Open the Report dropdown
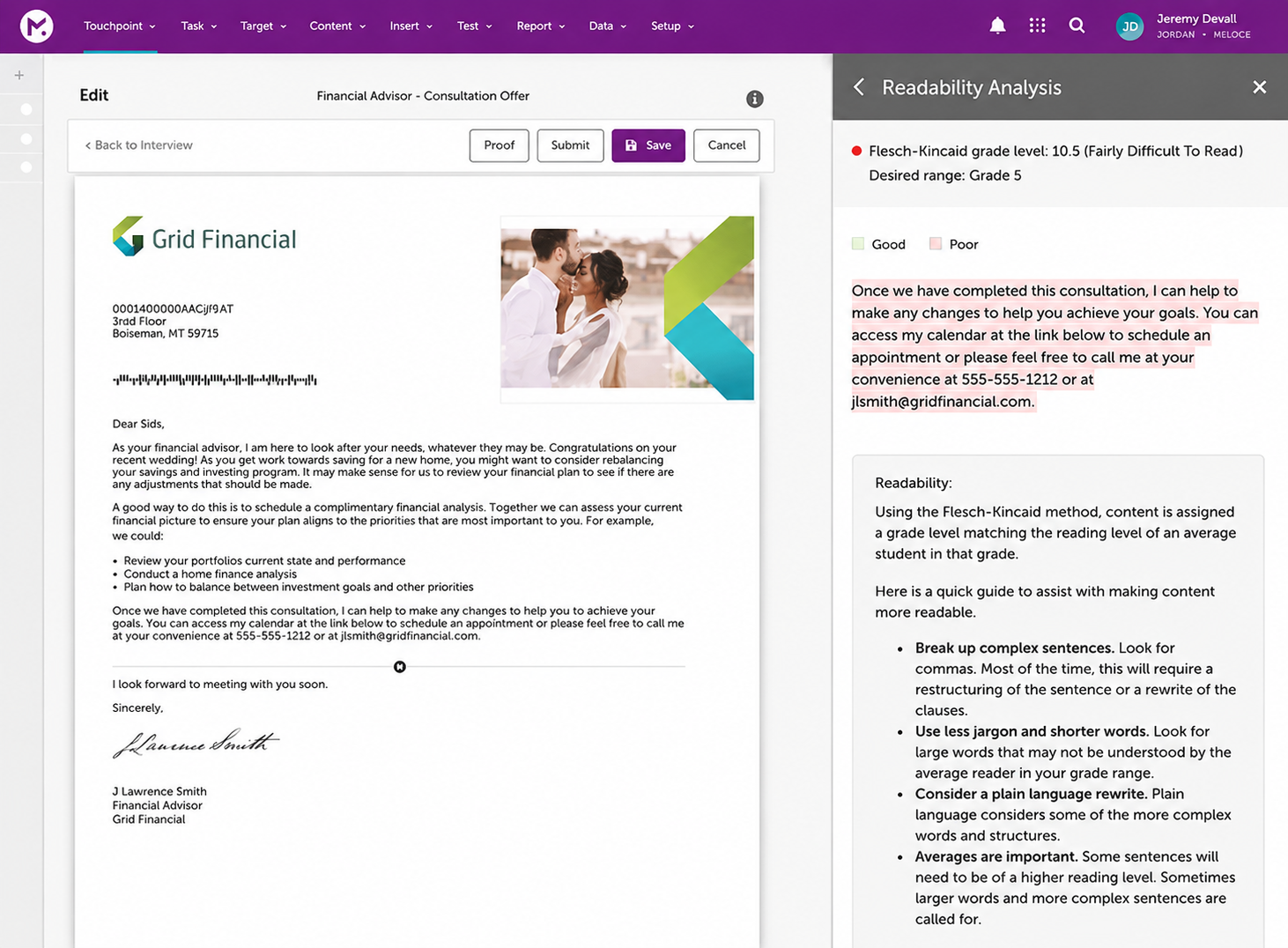Screen dimensions: 1288x948 click(541, 26)
